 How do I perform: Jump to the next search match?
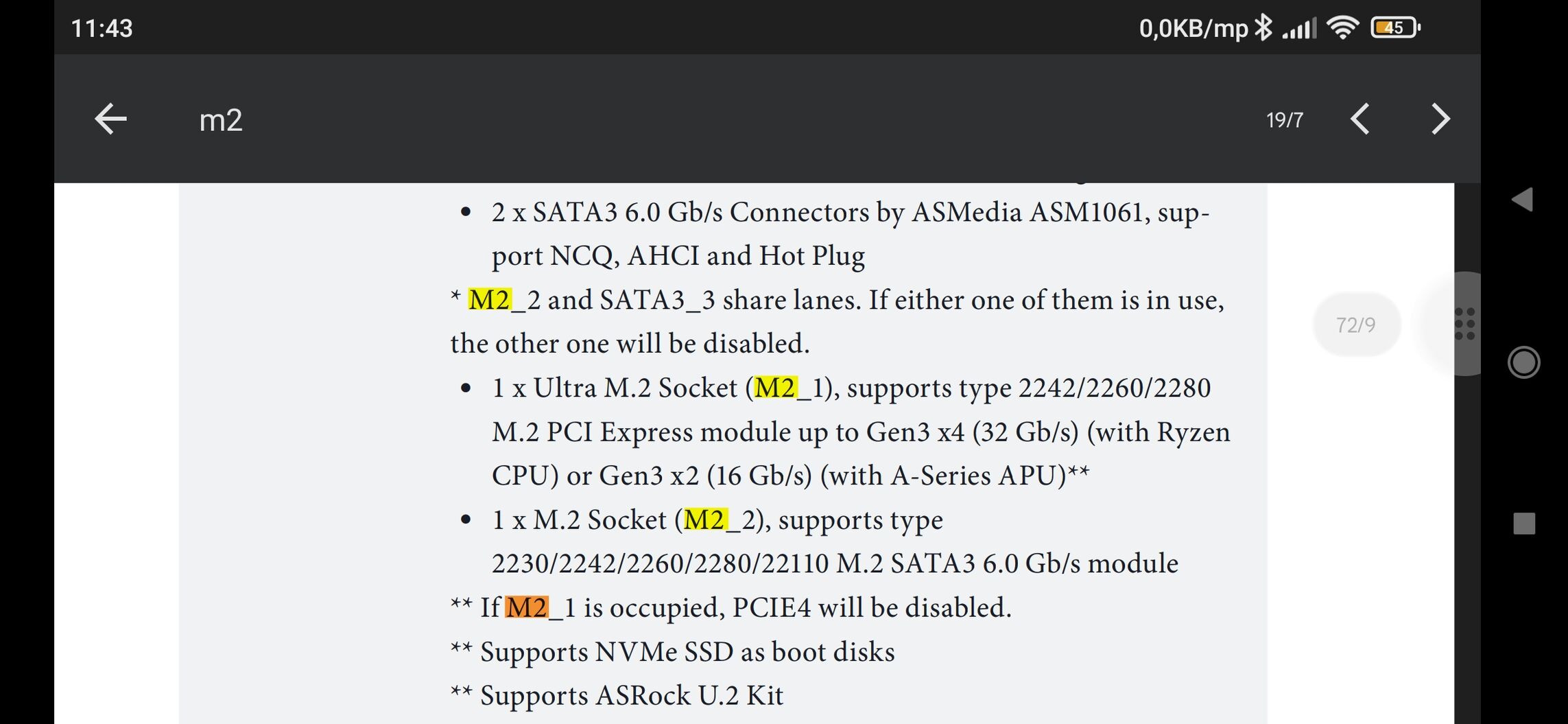click(x=1440, y=119)
